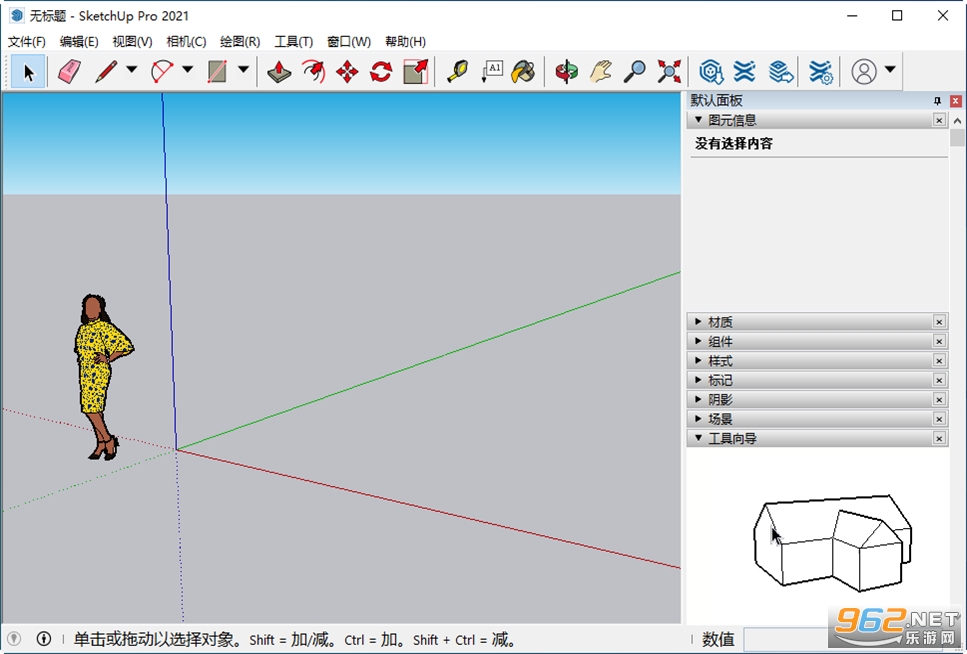Select the Arc tool

click(162, 72)
